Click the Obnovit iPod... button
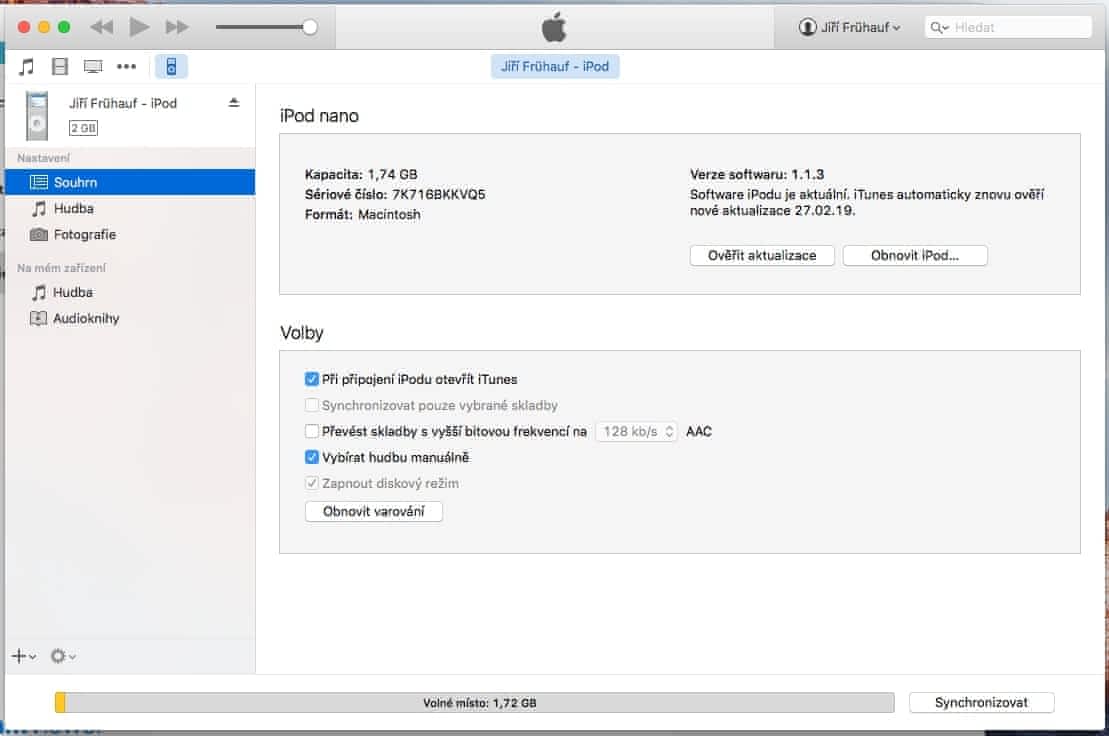This screenshot has height=736, width=1109. 915,255
